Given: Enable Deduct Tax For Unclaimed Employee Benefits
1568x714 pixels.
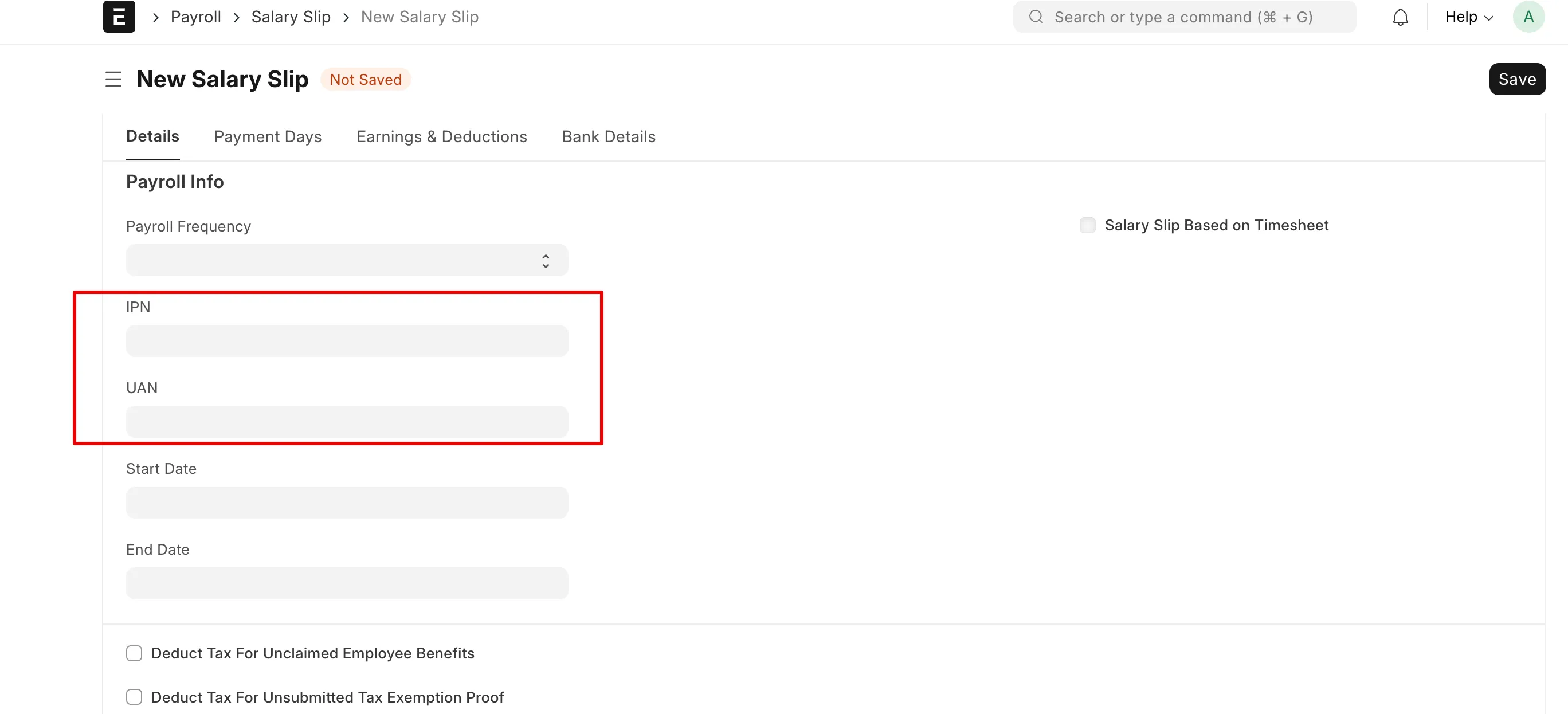Looking at the screenshot, I should 134,653.
